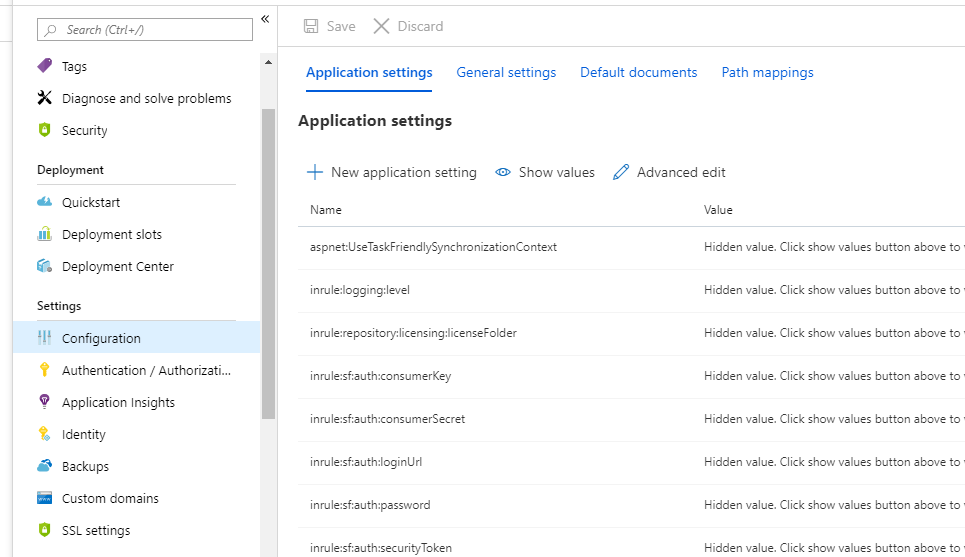This screenshot has height=557, width=965.
Task: Click the Quickstart cloud icon
Action: point(44,201)
